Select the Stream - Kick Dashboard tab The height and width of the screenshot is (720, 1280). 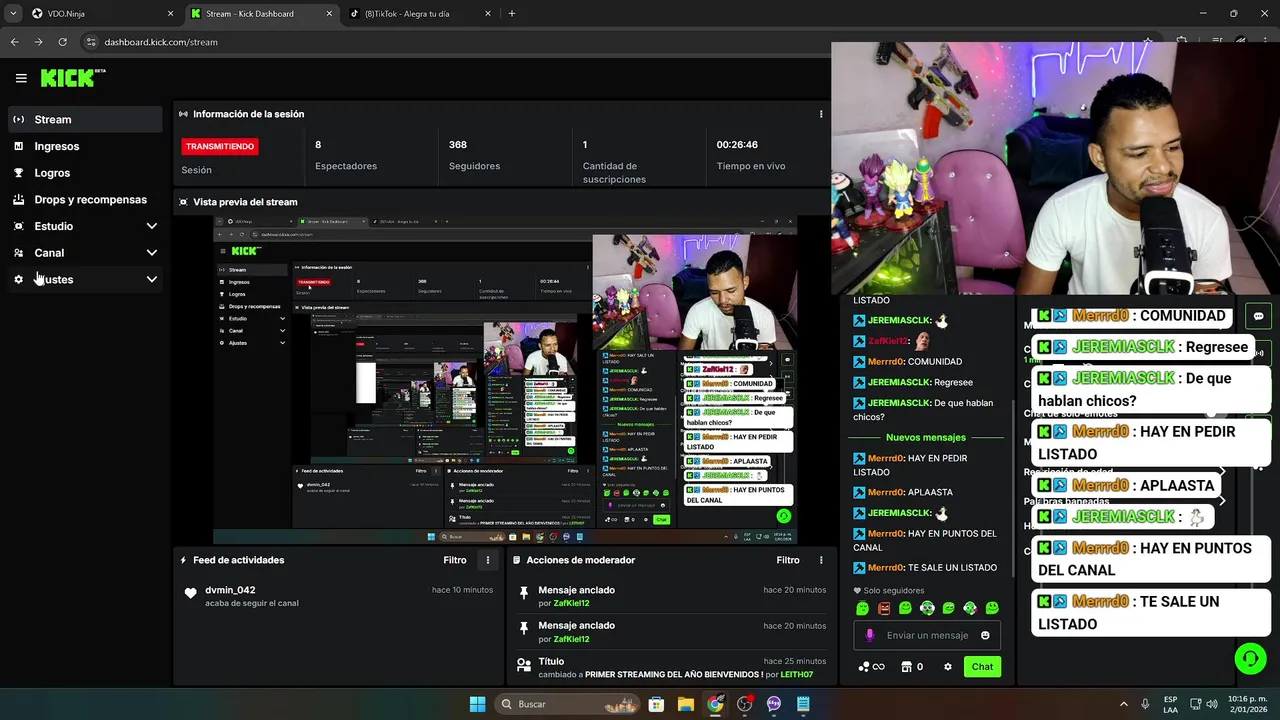(260, 14)
